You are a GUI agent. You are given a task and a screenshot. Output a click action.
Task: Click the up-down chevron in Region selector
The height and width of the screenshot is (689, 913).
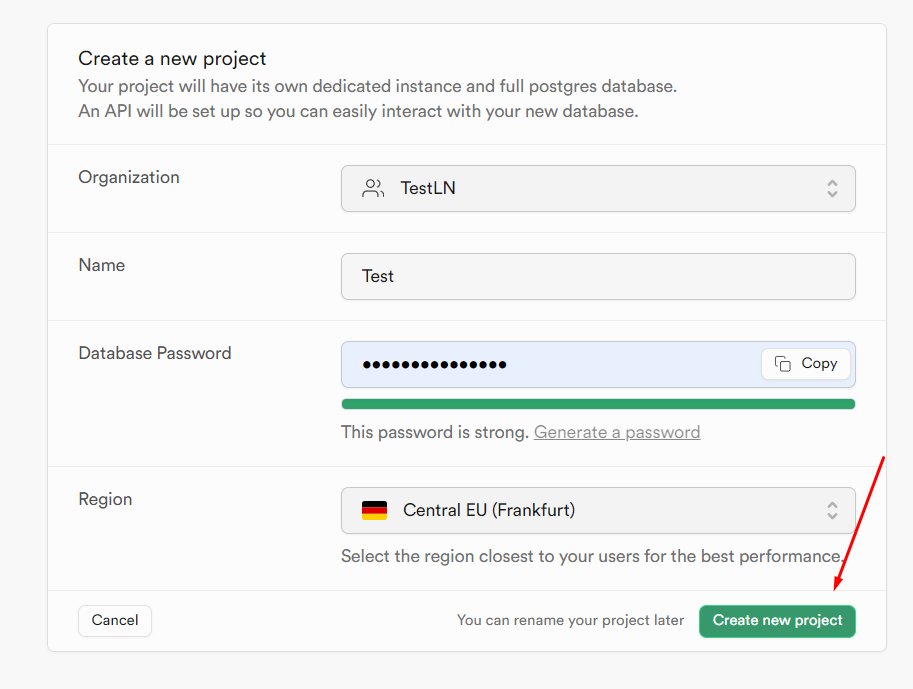[x=832, y=510]
